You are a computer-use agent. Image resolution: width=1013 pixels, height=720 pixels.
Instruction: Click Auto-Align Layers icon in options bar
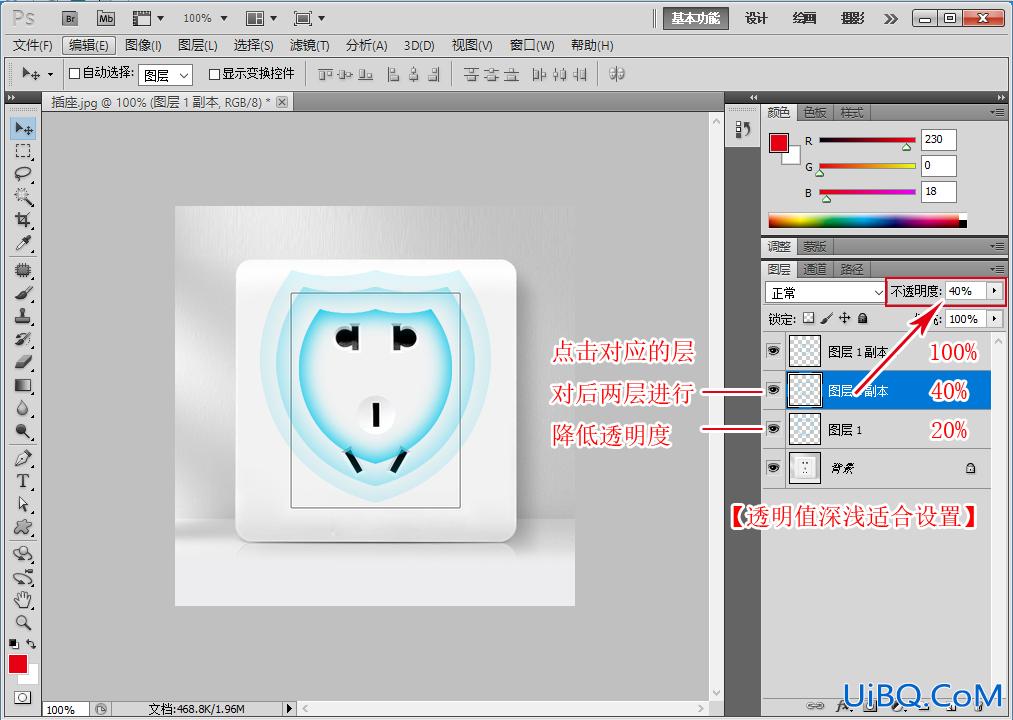(x=617, y=74)
